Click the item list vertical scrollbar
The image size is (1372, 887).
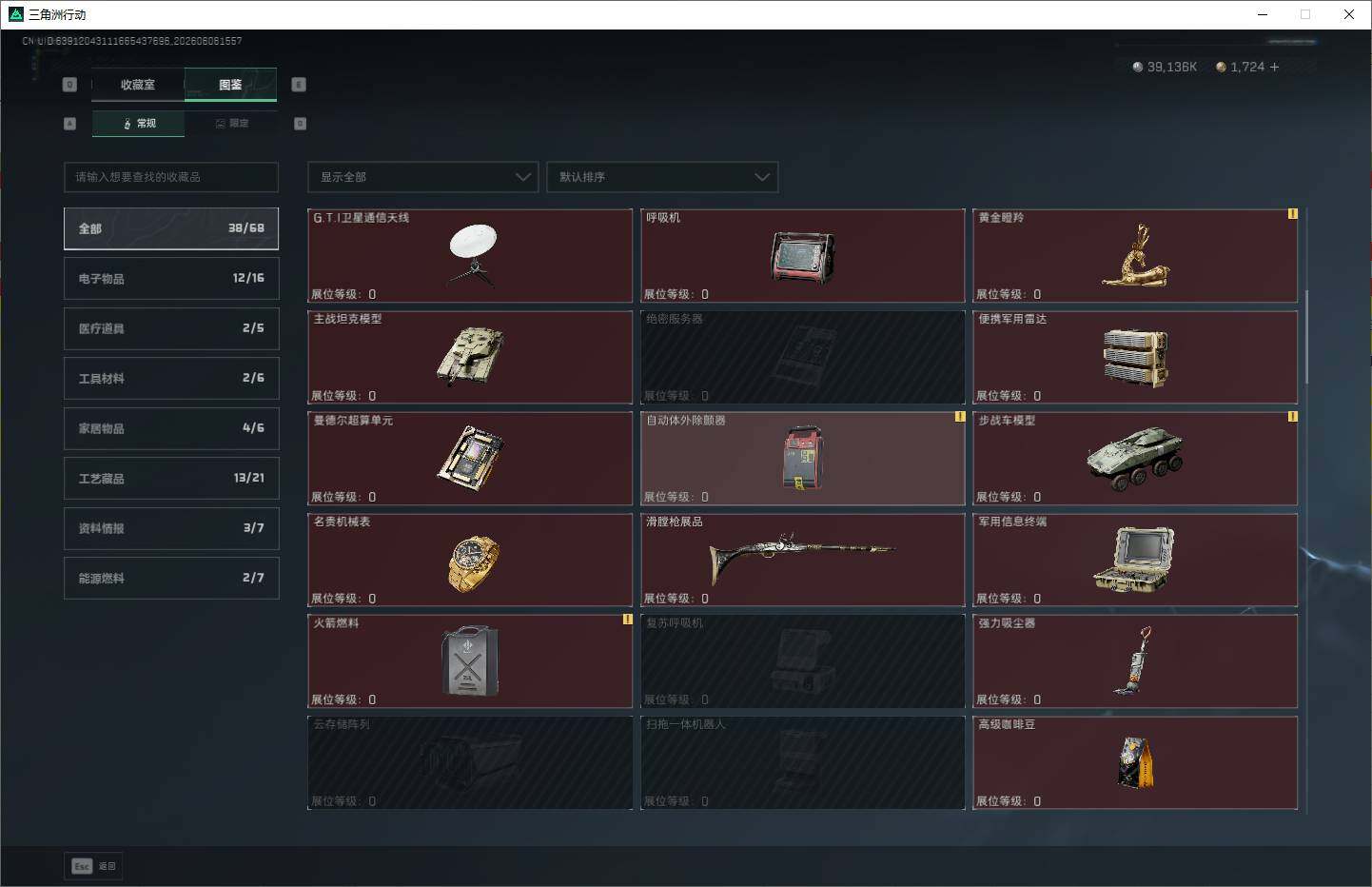click(1307, 337)
